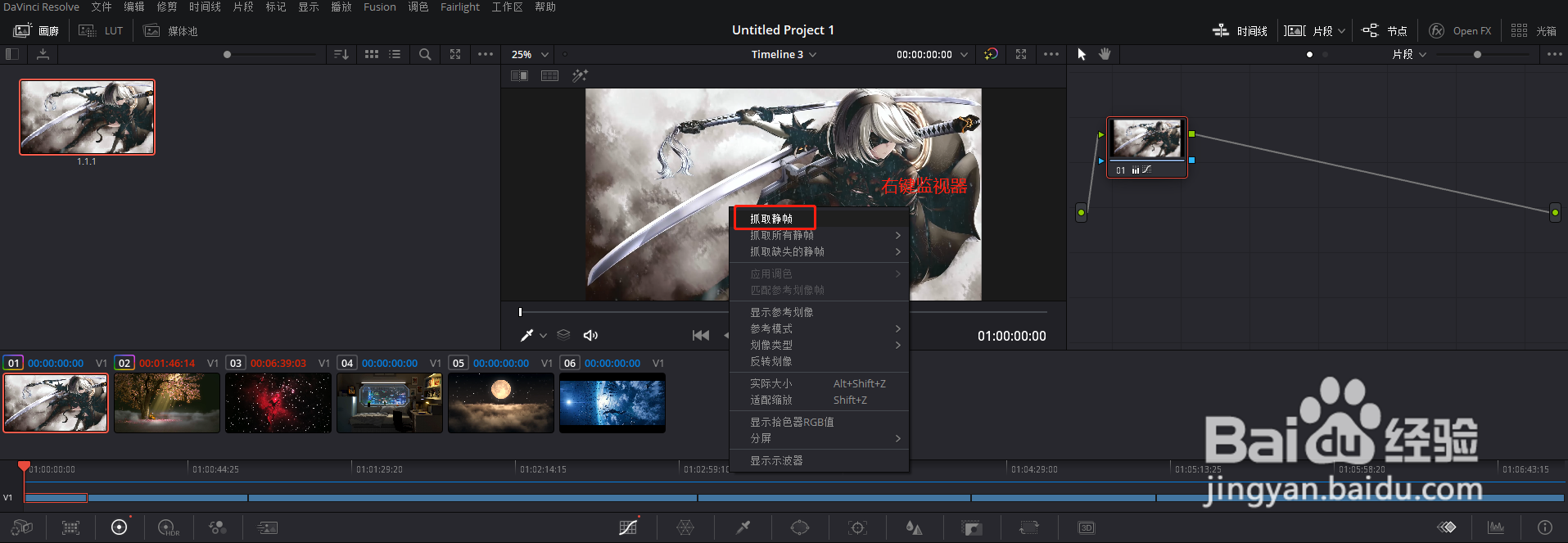1568x543 pixels.
Task: Expand the 抓取缺失的静帧 submenu
Action: 819,251
